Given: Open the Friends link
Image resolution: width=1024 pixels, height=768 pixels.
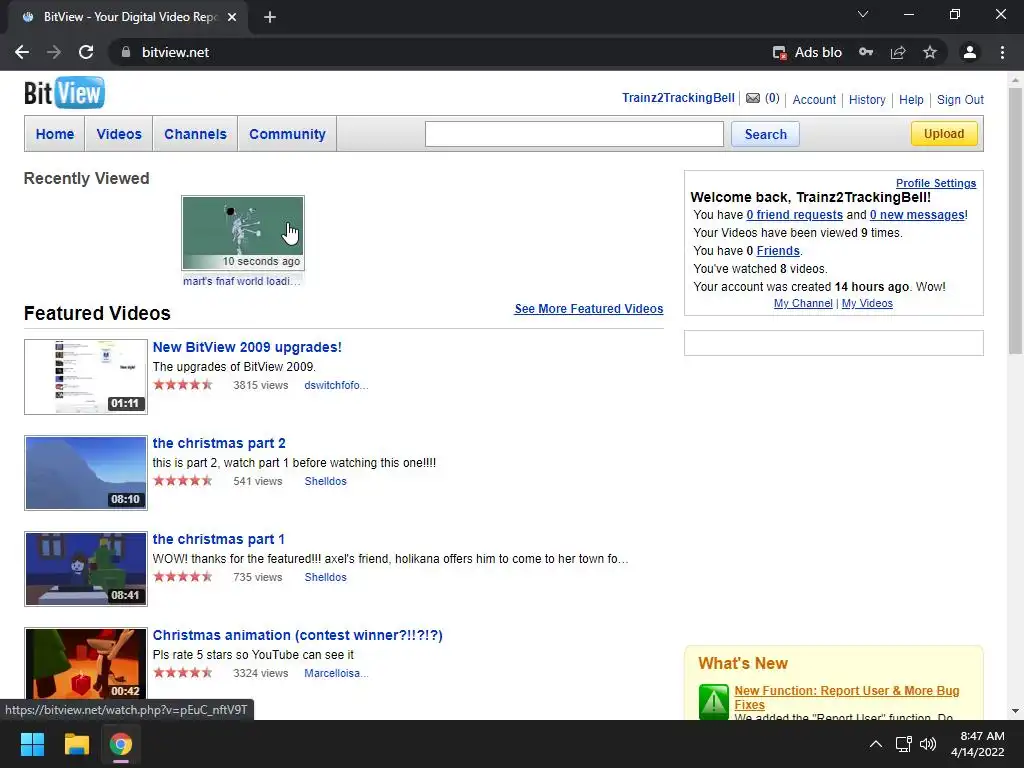Looking at the screenshot, I should [x=778, y=251].
